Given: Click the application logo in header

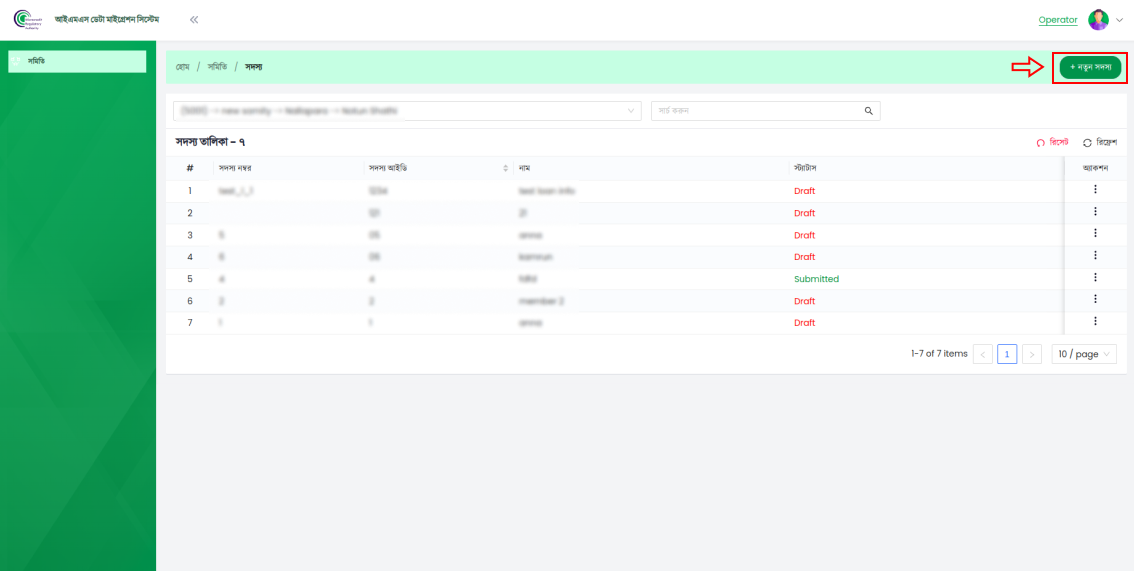Looking at the screenshot, I should tap(27, 20).
